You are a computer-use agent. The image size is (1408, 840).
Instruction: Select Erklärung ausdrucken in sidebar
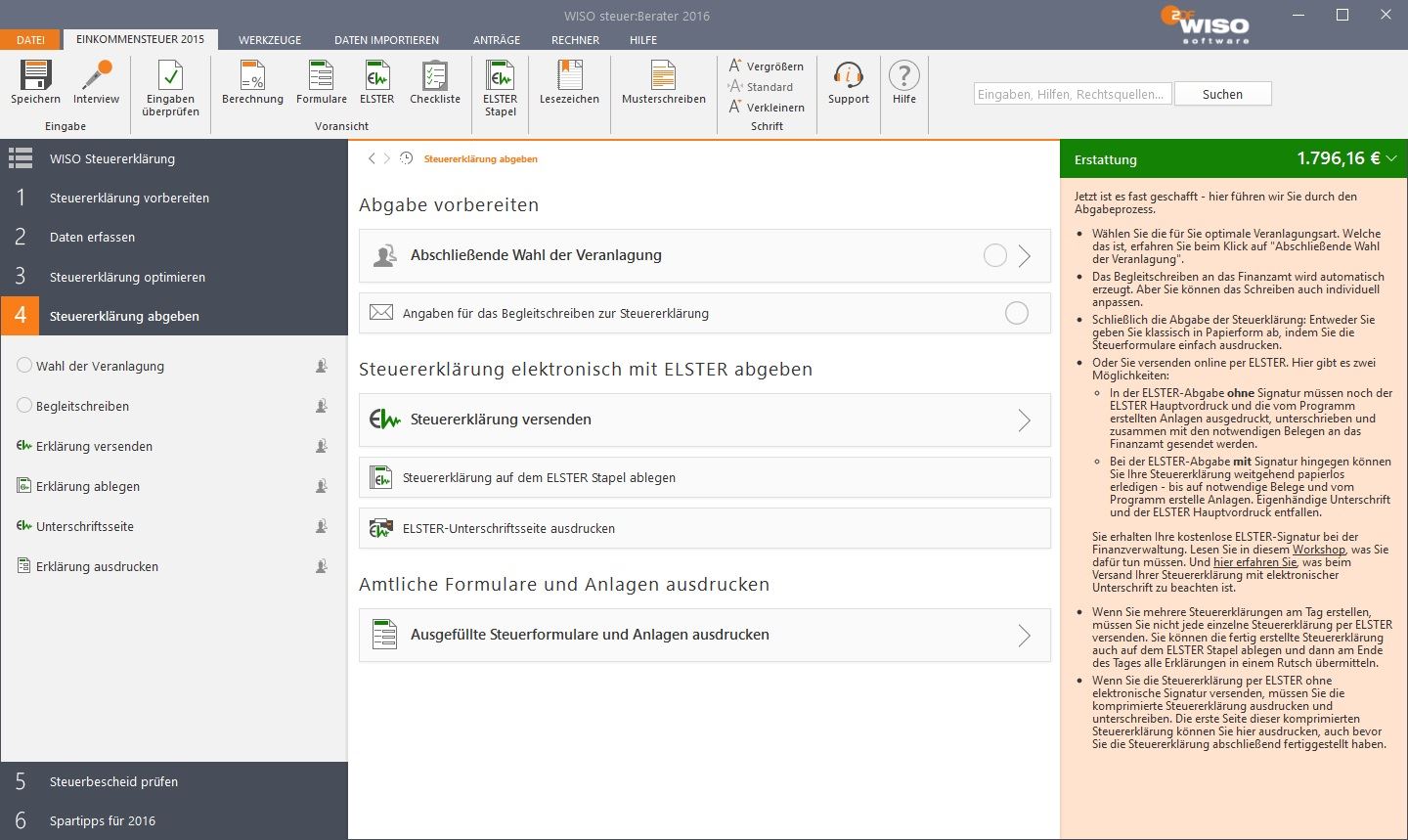[98, 566]
